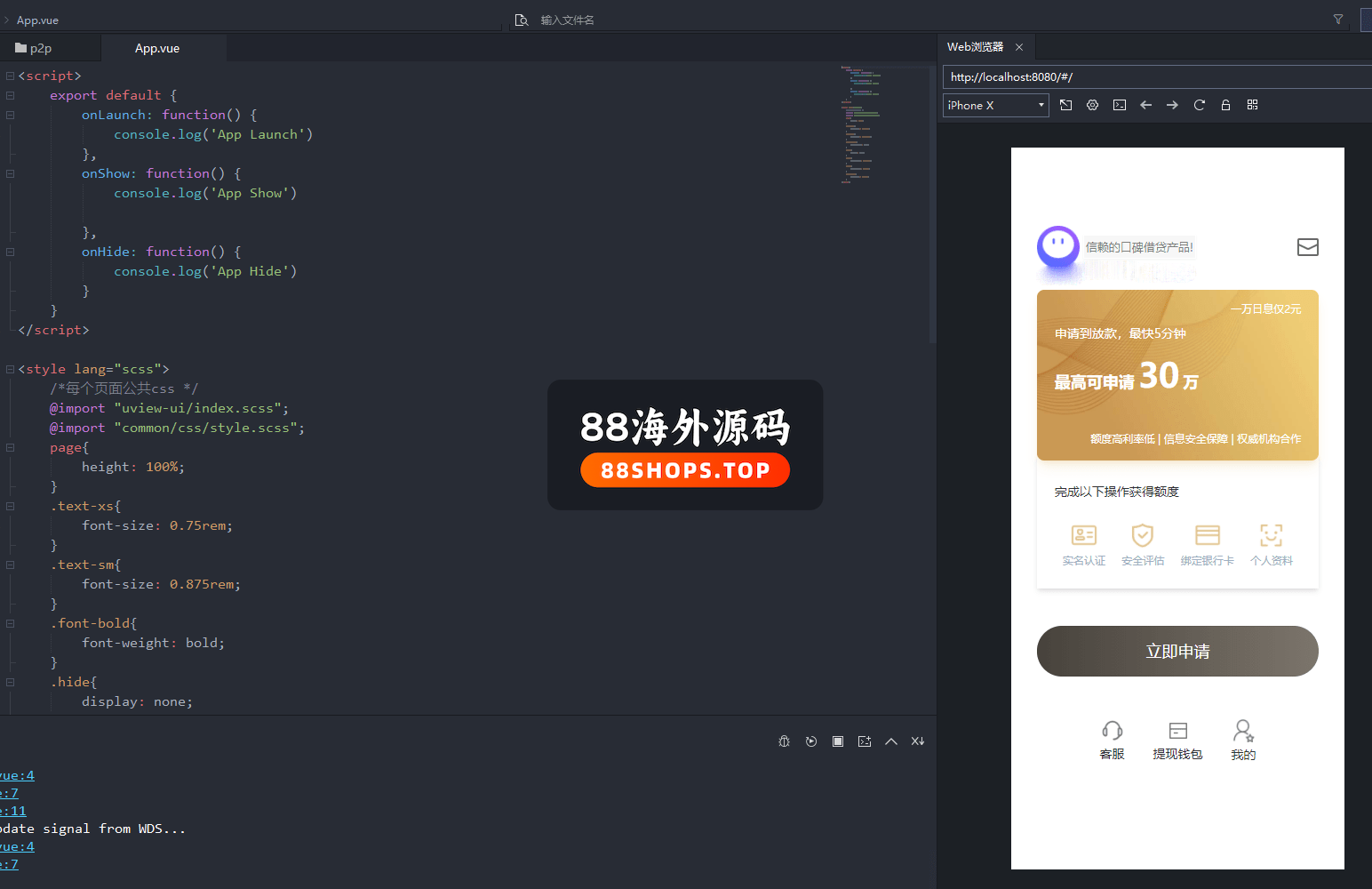1372x889 pixels.
Task: Click the 立即申请 apply button
Action: (1177, 652)
